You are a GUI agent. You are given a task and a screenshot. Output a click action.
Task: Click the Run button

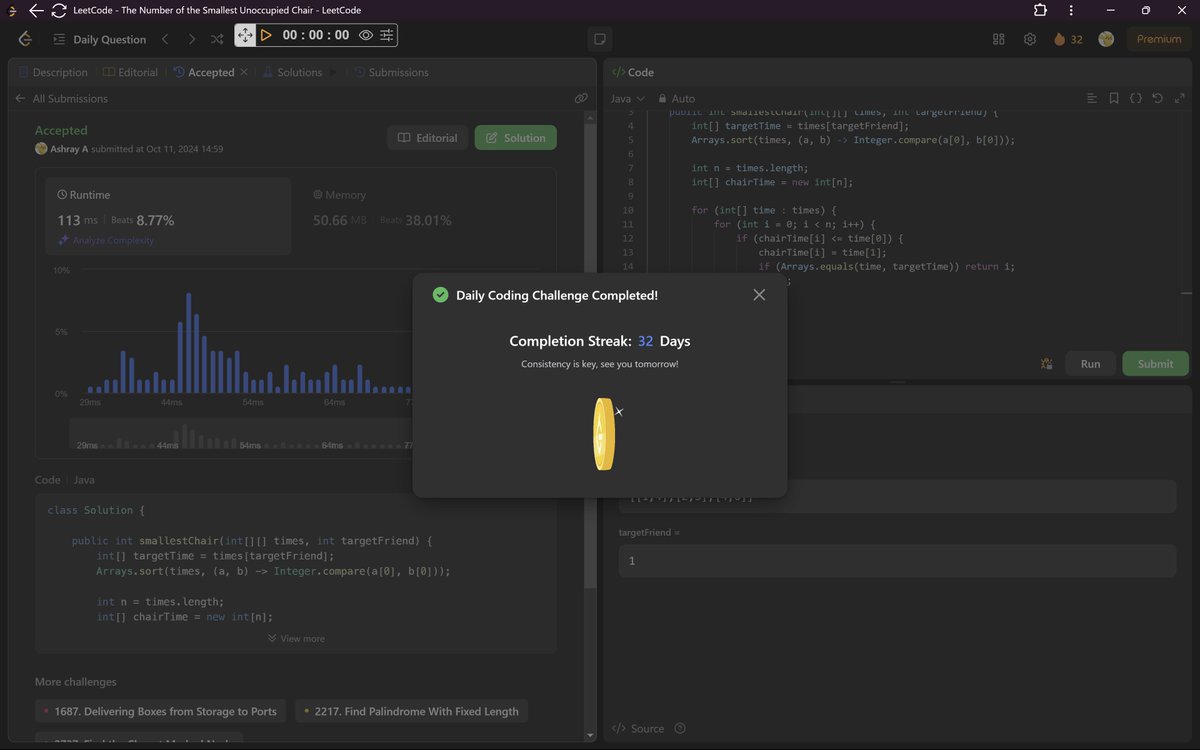(1090, 363)
